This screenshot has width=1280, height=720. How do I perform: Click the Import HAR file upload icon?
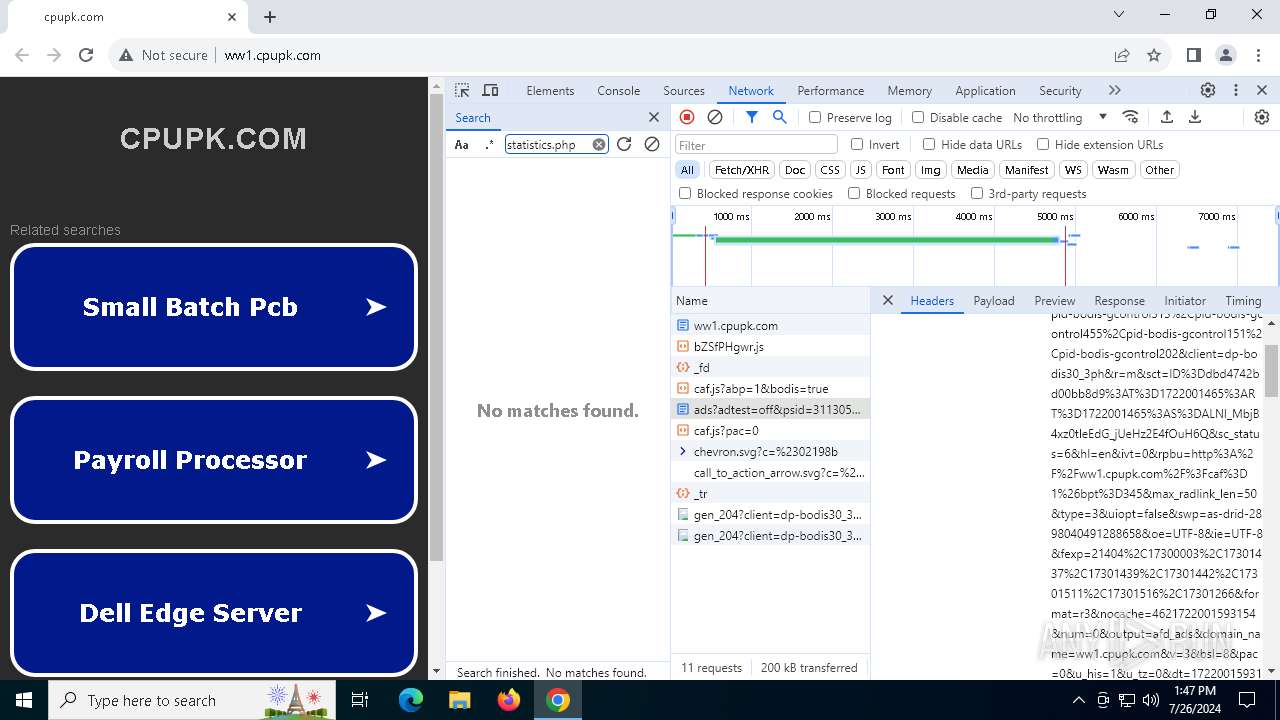pos(1166,117)
